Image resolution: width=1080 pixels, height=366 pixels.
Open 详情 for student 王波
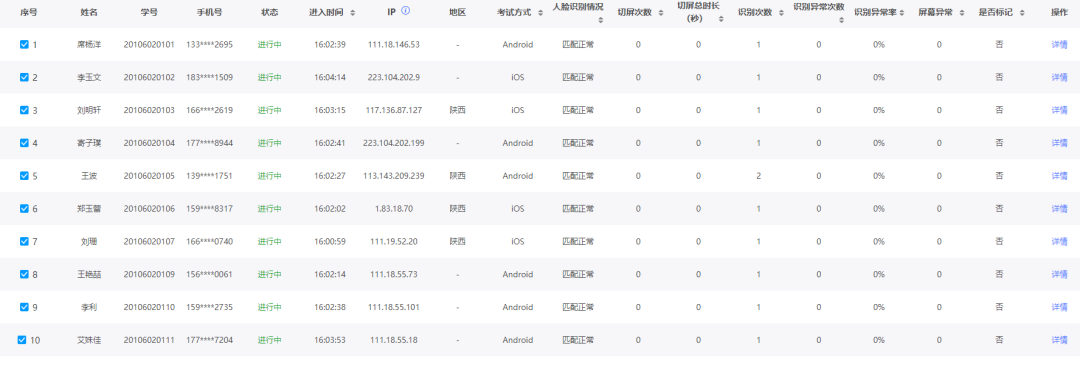[x=1059, y=176]
